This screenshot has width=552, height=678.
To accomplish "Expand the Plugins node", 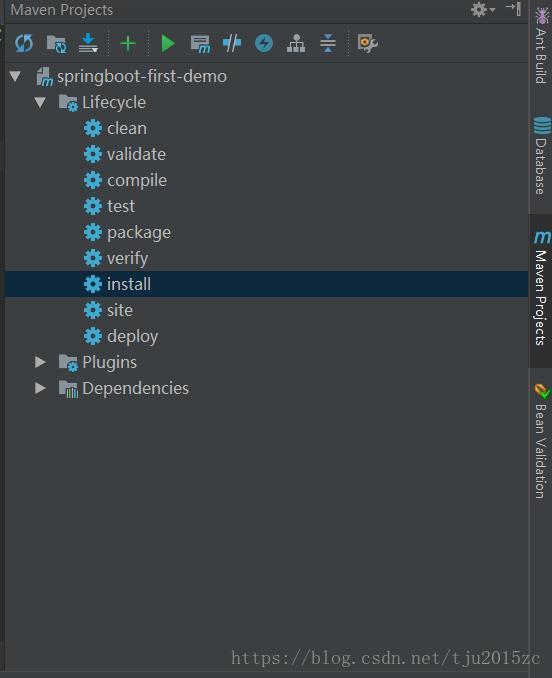I will [x=40, y=362].
